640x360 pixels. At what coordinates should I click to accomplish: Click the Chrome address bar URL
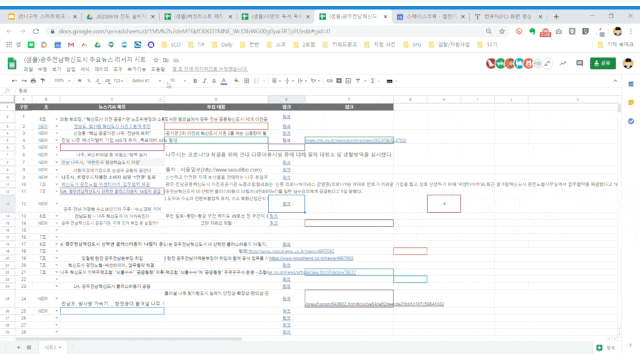click(x=194, y=31)
